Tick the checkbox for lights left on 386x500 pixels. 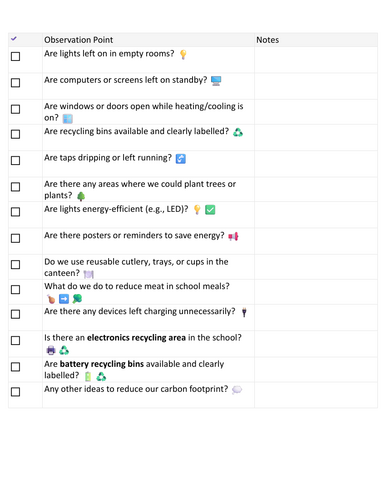pyautogui.click(x=15, y=56)
